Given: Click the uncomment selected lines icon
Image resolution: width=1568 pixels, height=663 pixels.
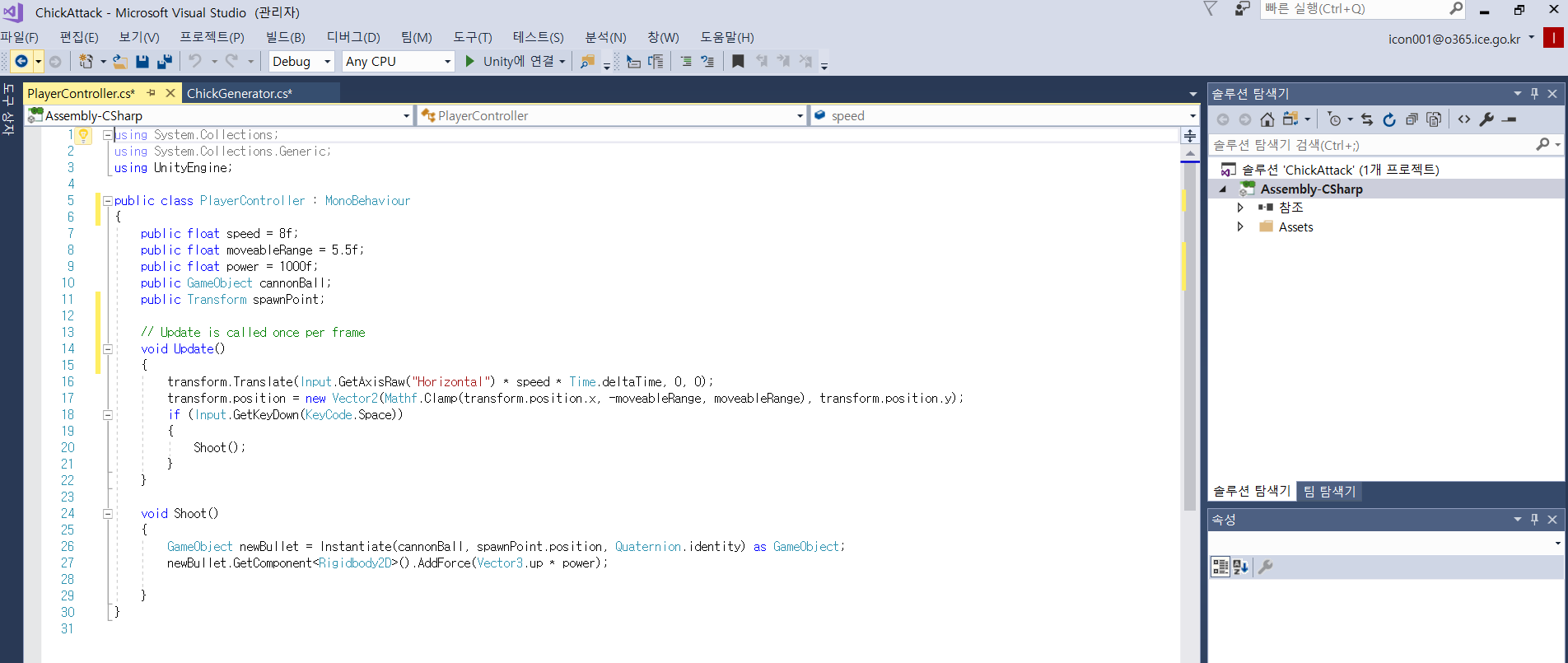Looking at the screenshot, I should coord(707,62).
